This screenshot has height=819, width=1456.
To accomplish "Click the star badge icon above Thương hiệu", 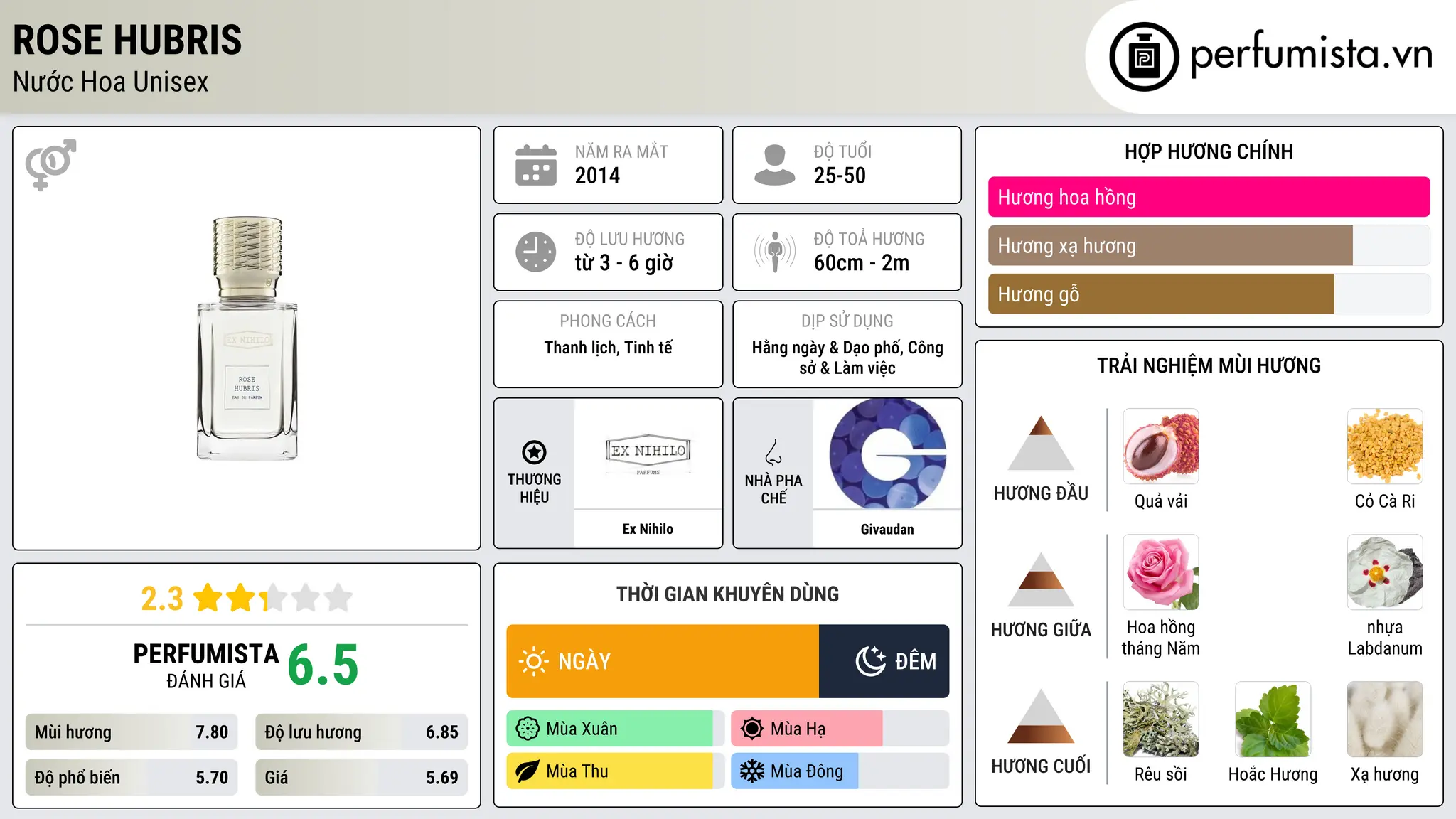I will point(534,452).
